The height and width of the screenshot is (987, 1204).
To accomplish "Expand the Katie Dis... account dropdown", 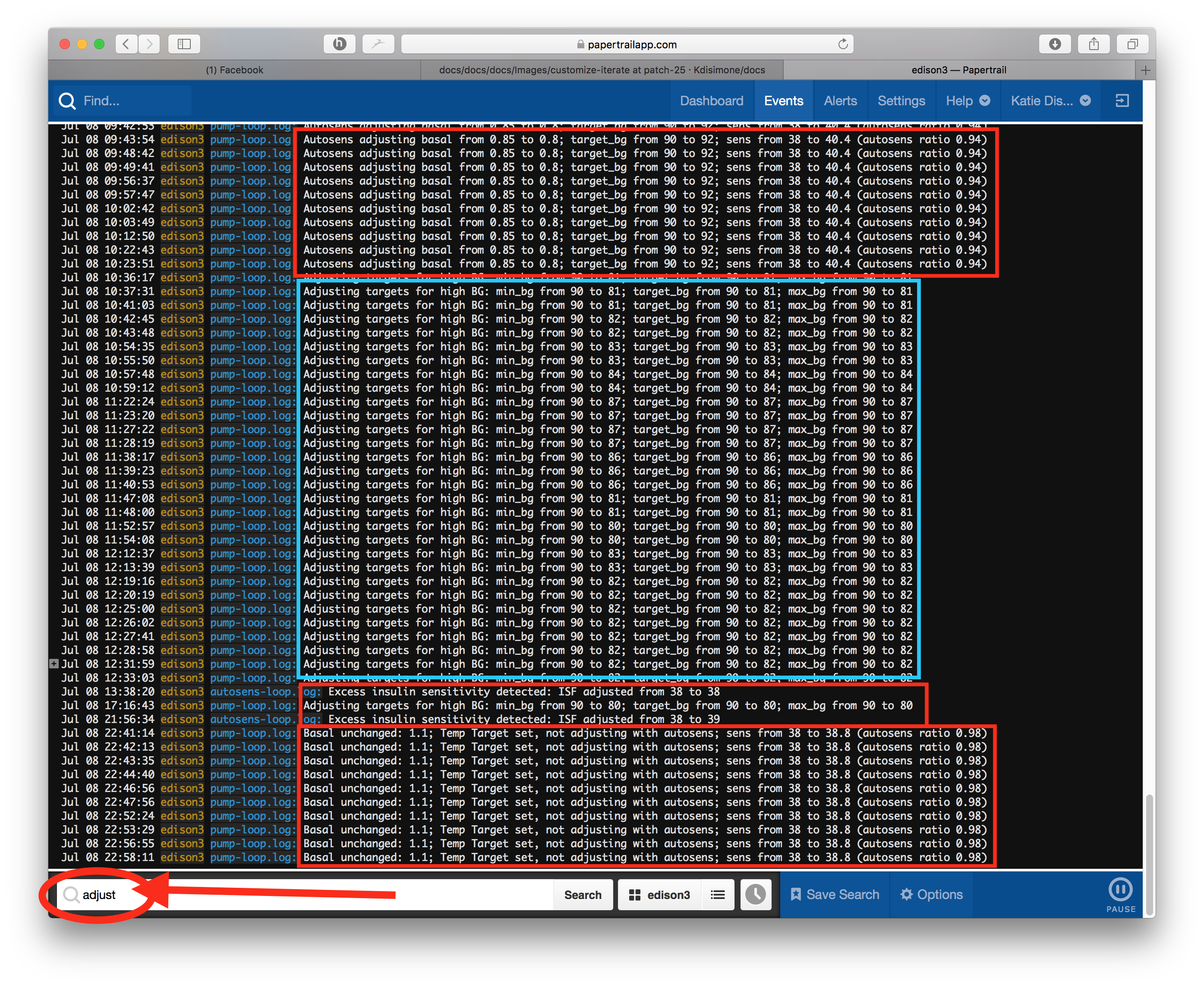I will point(1050,101).
